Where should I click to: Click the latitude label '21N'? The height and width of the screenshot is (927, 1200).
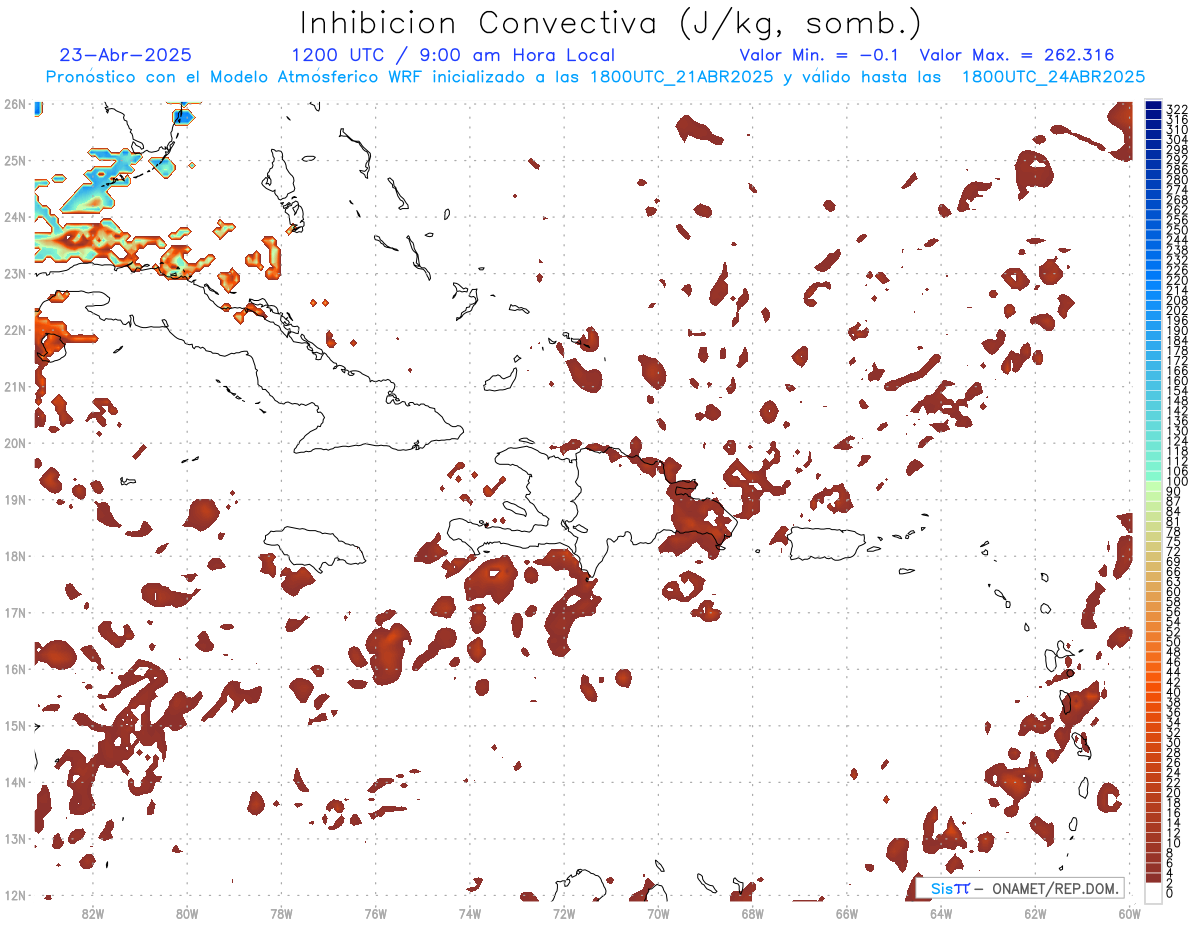(x=14, y=386)
